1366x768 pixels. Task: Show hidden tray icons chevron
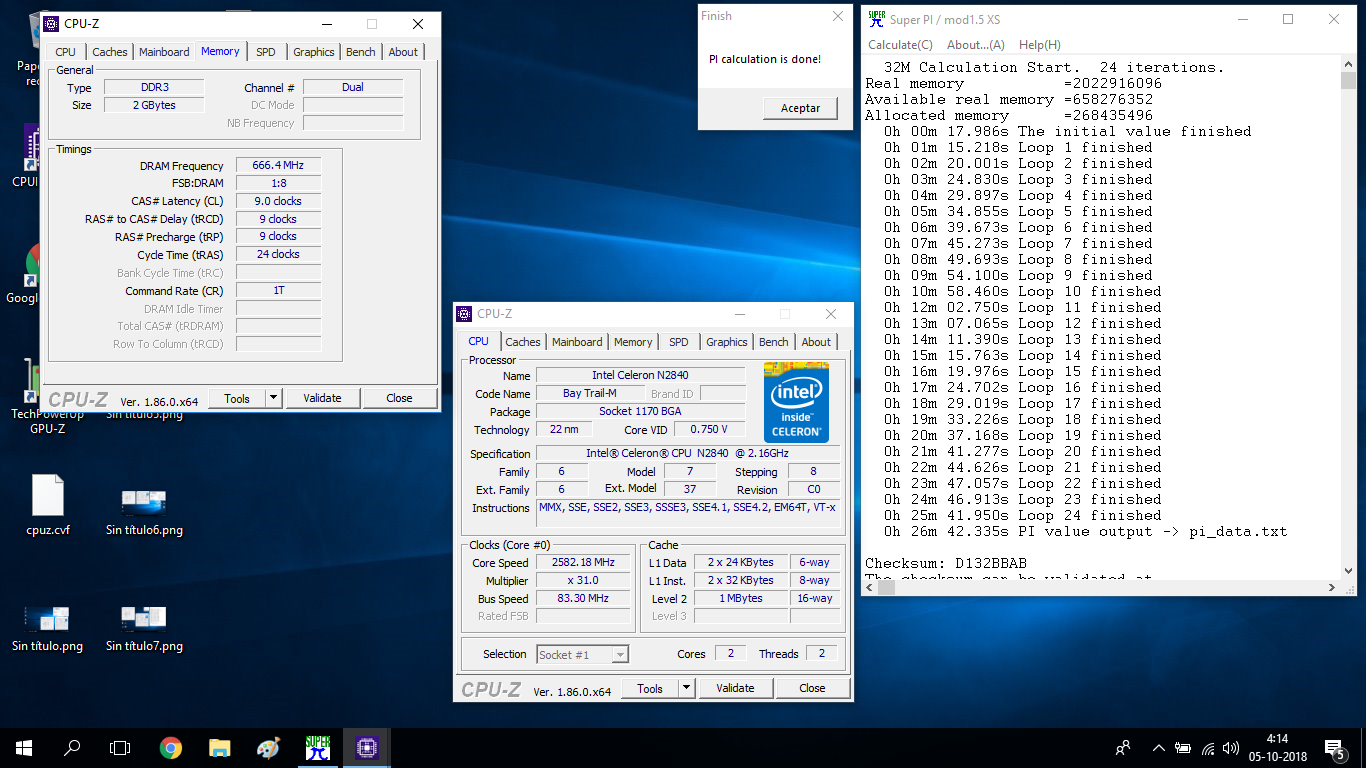(1159, 747)
